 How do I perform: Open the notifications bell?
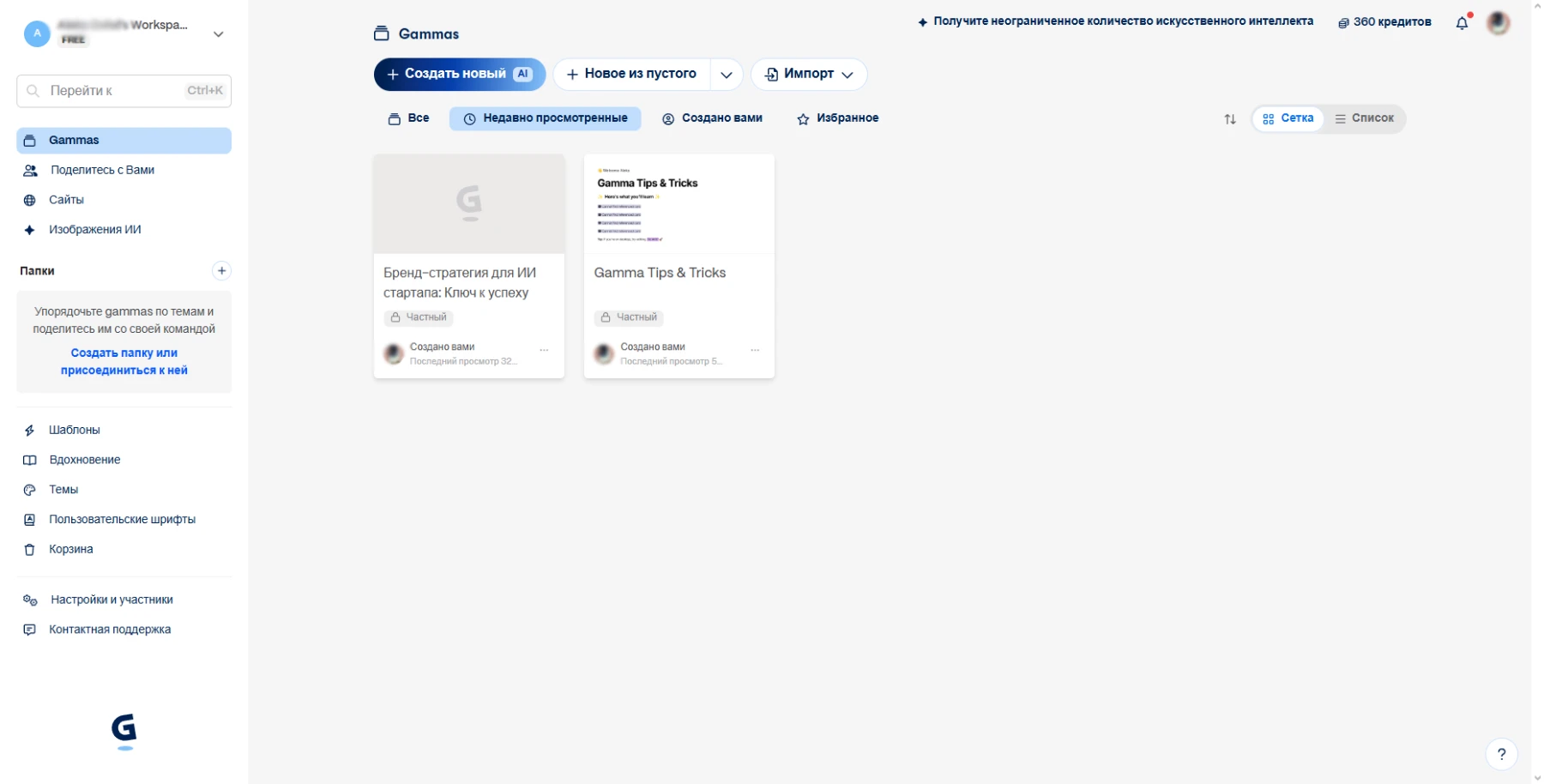click(1462, 23)
